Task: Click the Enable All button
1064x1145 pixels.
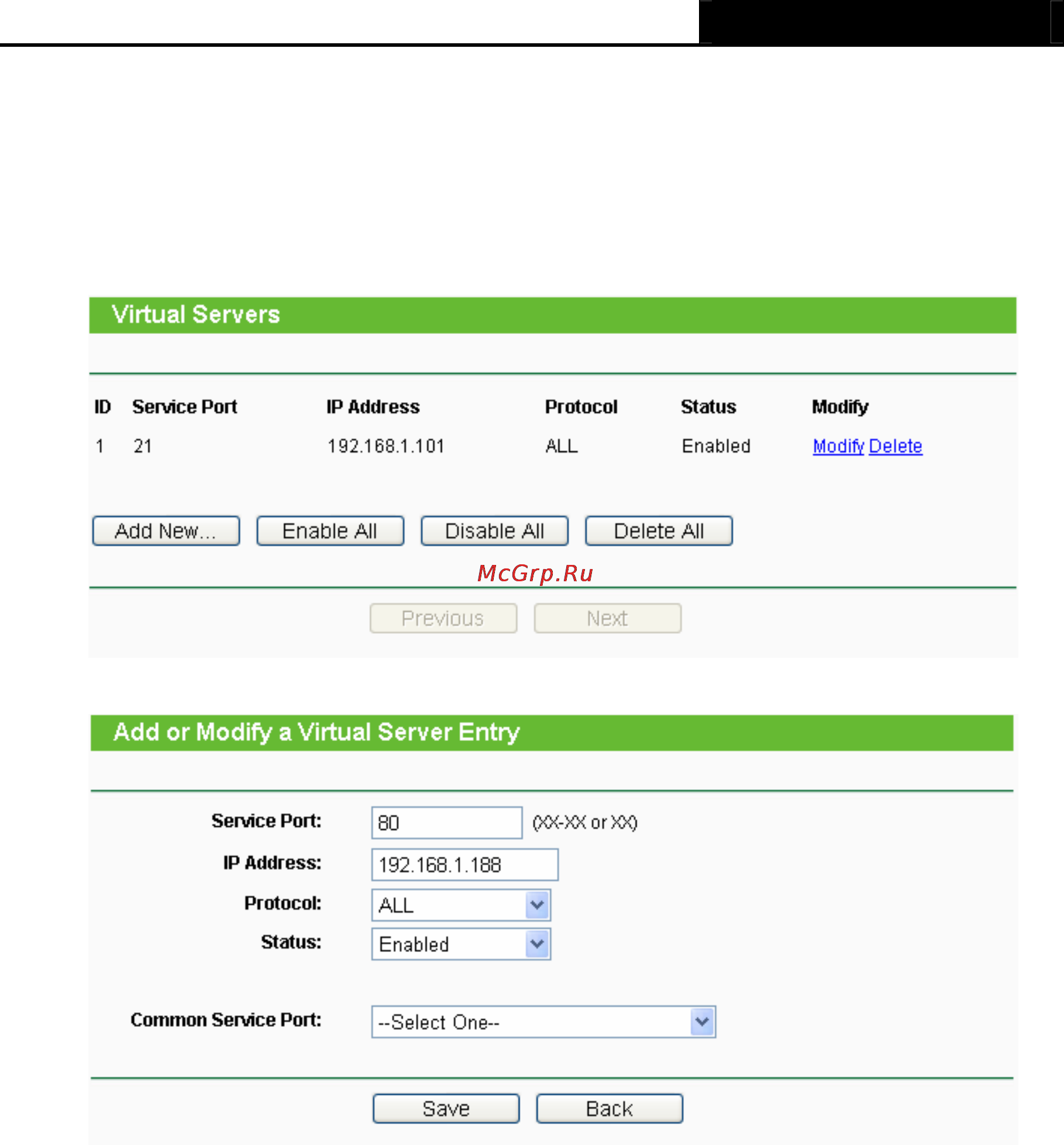Action: coord(330,531)
